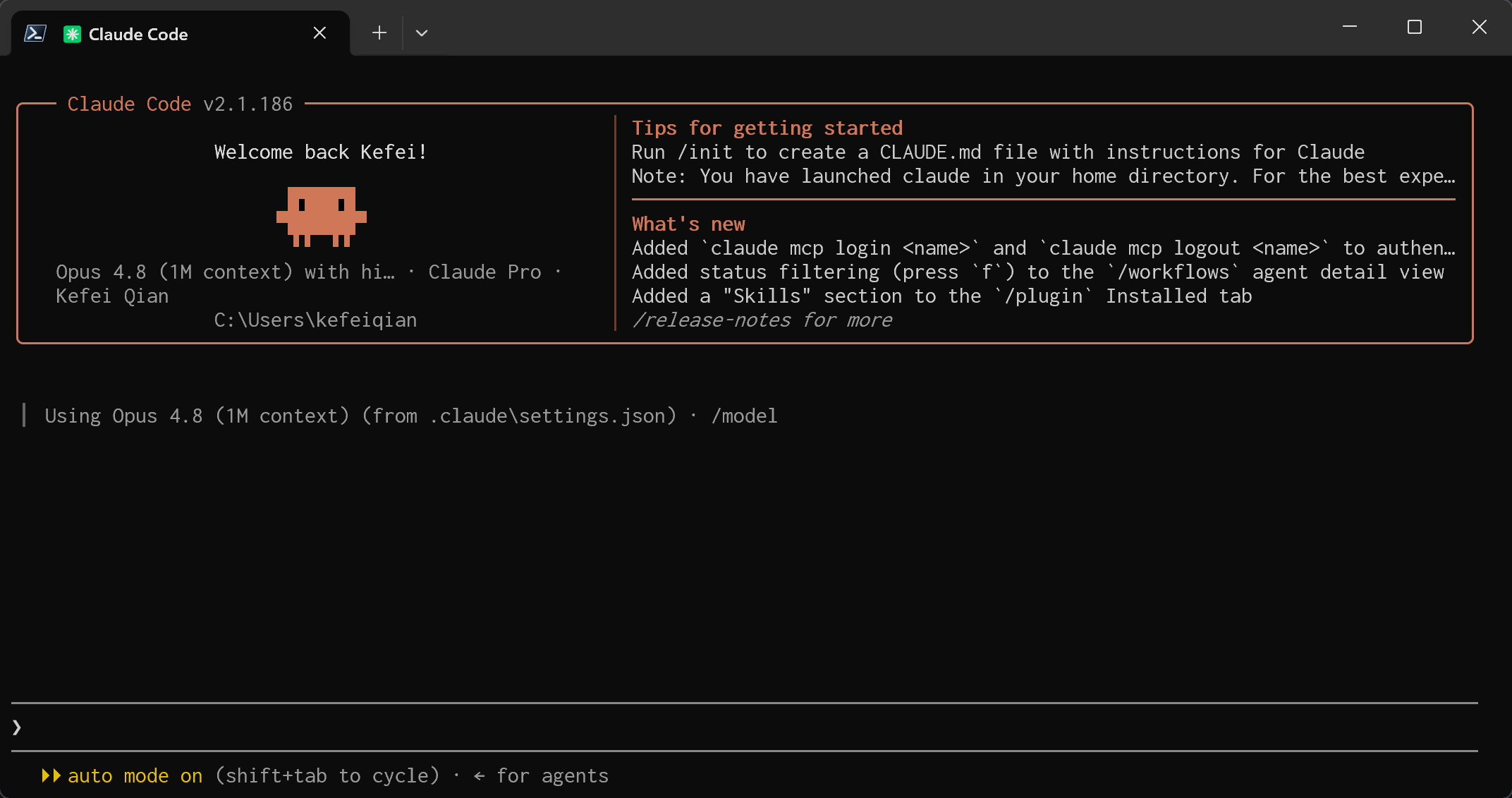Click the '/model' text

(x=744, y=416)
